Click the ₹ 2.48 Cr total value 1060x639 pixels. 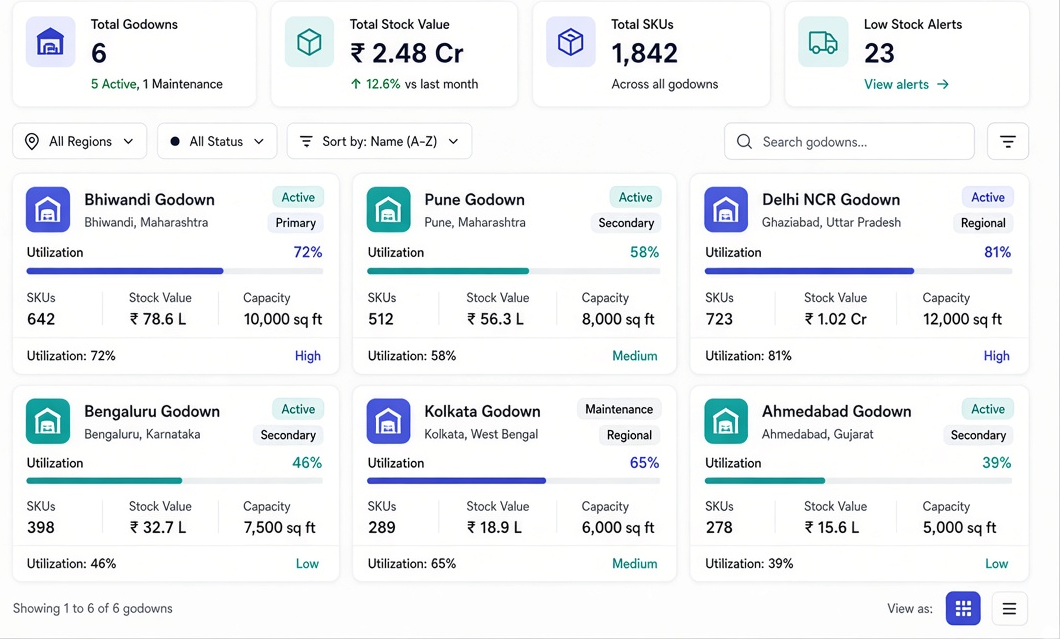coord(406,53)
